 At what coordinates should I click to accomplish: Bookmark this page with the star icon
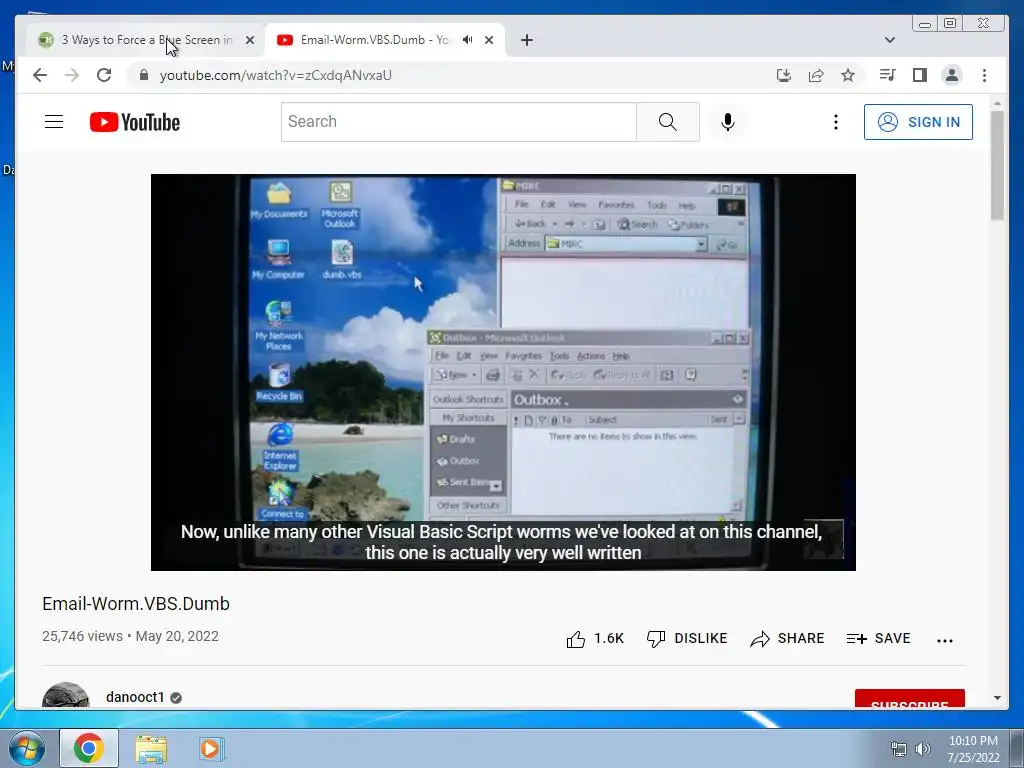coord(848,75)
